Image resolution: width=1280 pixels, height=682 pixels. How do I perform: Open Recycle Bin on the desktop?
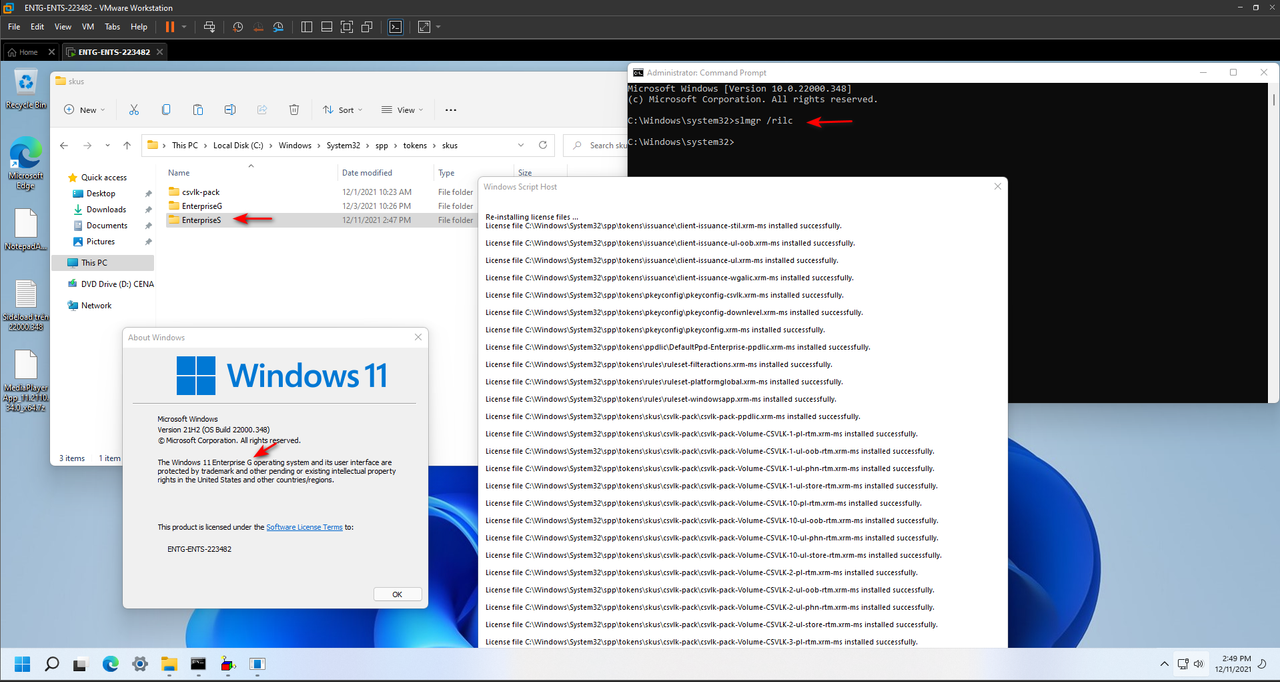coord(26,89)
